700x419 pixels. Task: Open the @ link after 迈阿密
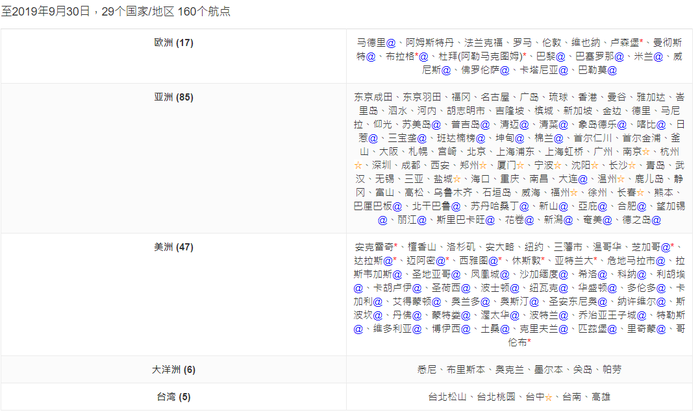pos(441,261)
